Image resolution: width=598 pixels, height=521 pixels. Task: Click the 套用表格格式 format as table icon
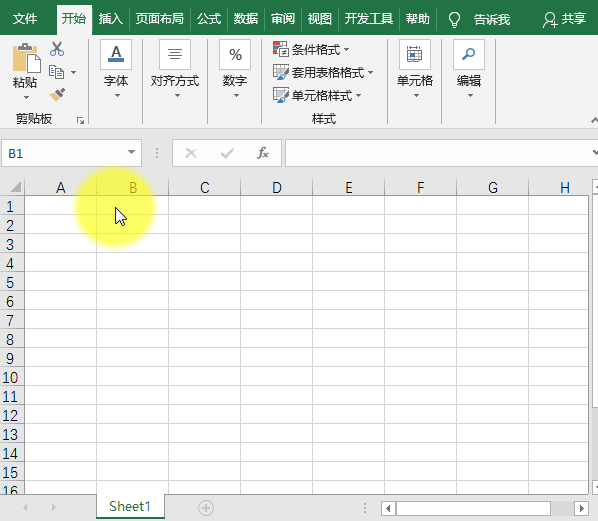pos(281,72)
